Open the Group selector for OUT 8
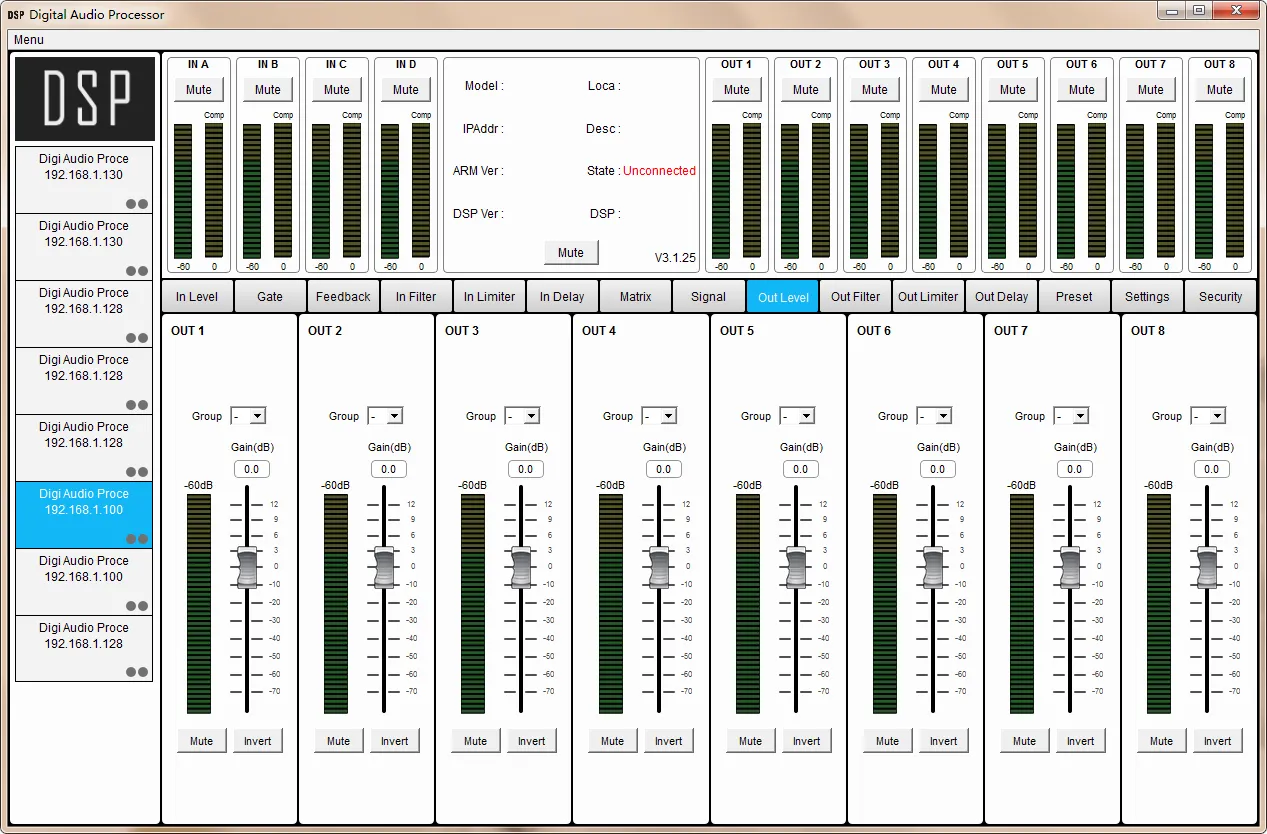Viewport: 1267px width, 834px height. coord(1208,416)
